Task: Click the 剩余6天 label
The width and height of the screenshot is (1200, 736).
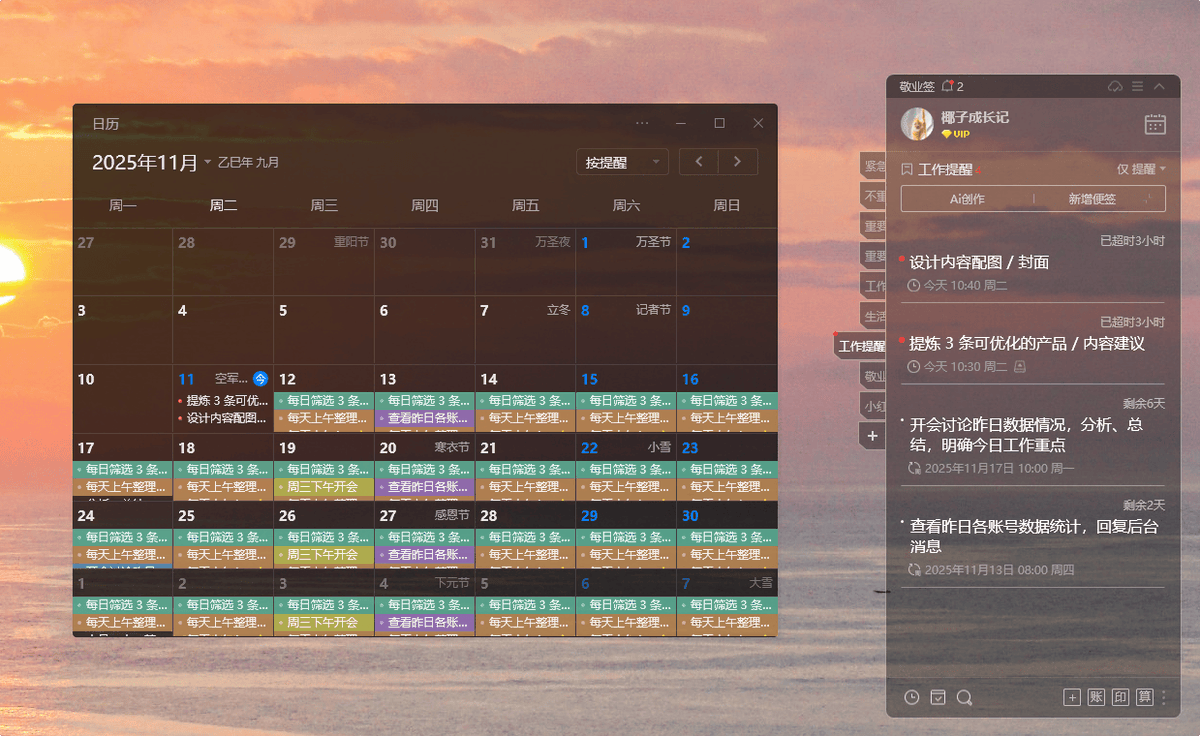Action: [1144, 403]
